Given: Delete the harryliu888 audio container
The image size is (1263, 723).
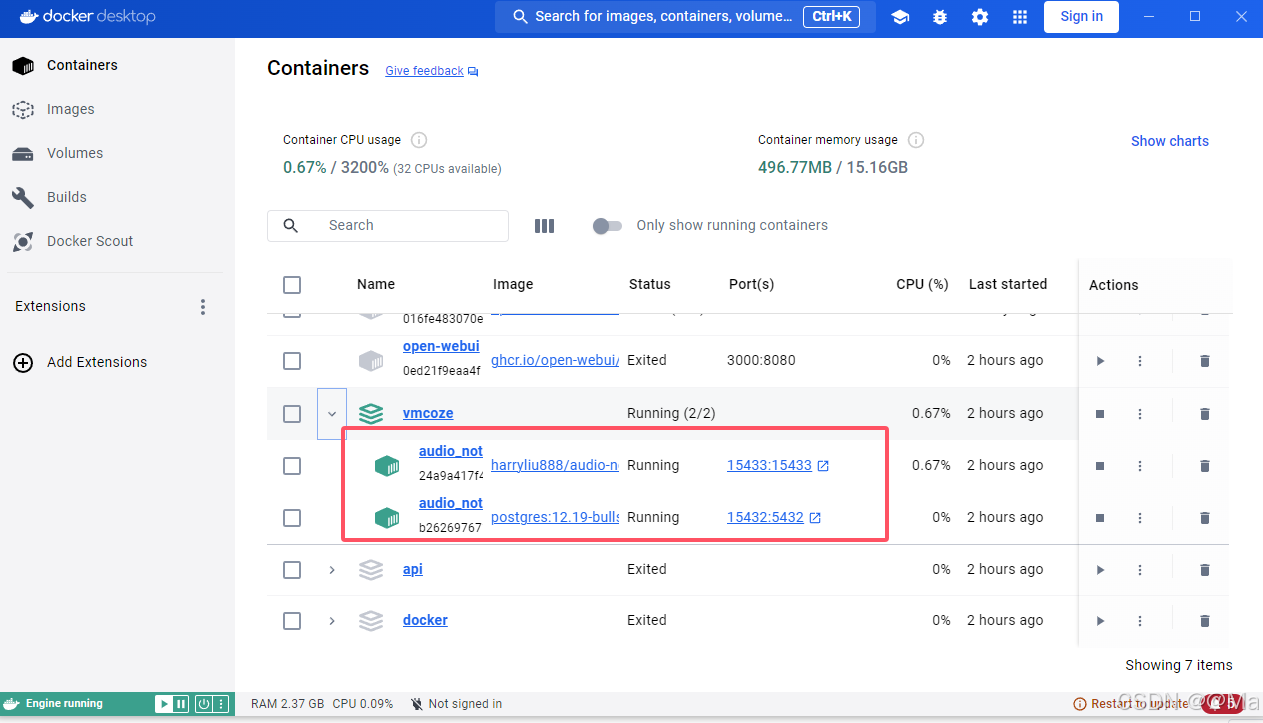Looking at the screenshot, I should click(1205, 466).
